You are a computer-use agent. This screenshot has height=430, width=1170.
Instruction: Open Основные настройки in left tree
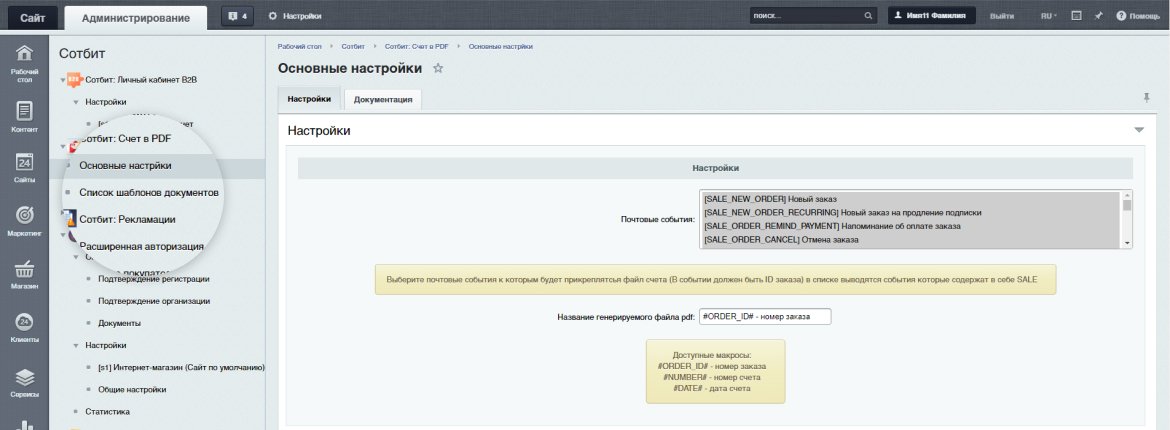coord(125,166)
